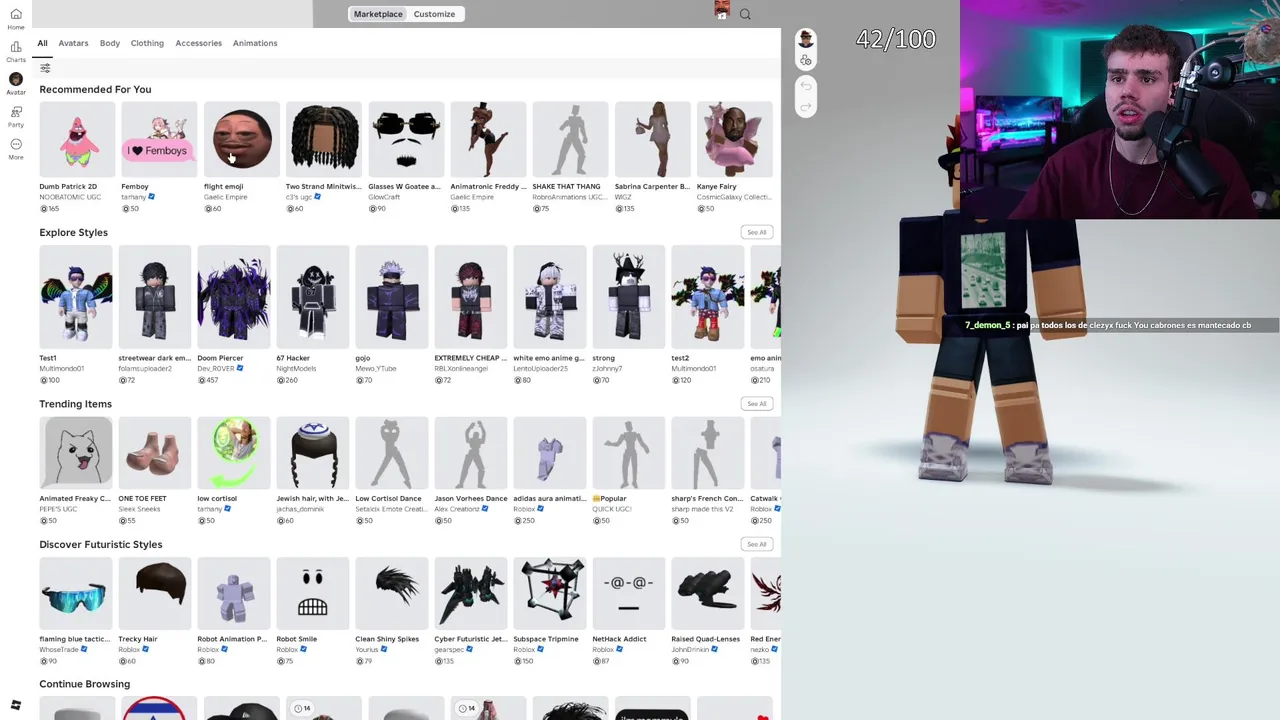The height and width of the screenshot is (720, 1280).
Task: Open the Raised Quad-Lenses item
Action: (x=708, y=594)
